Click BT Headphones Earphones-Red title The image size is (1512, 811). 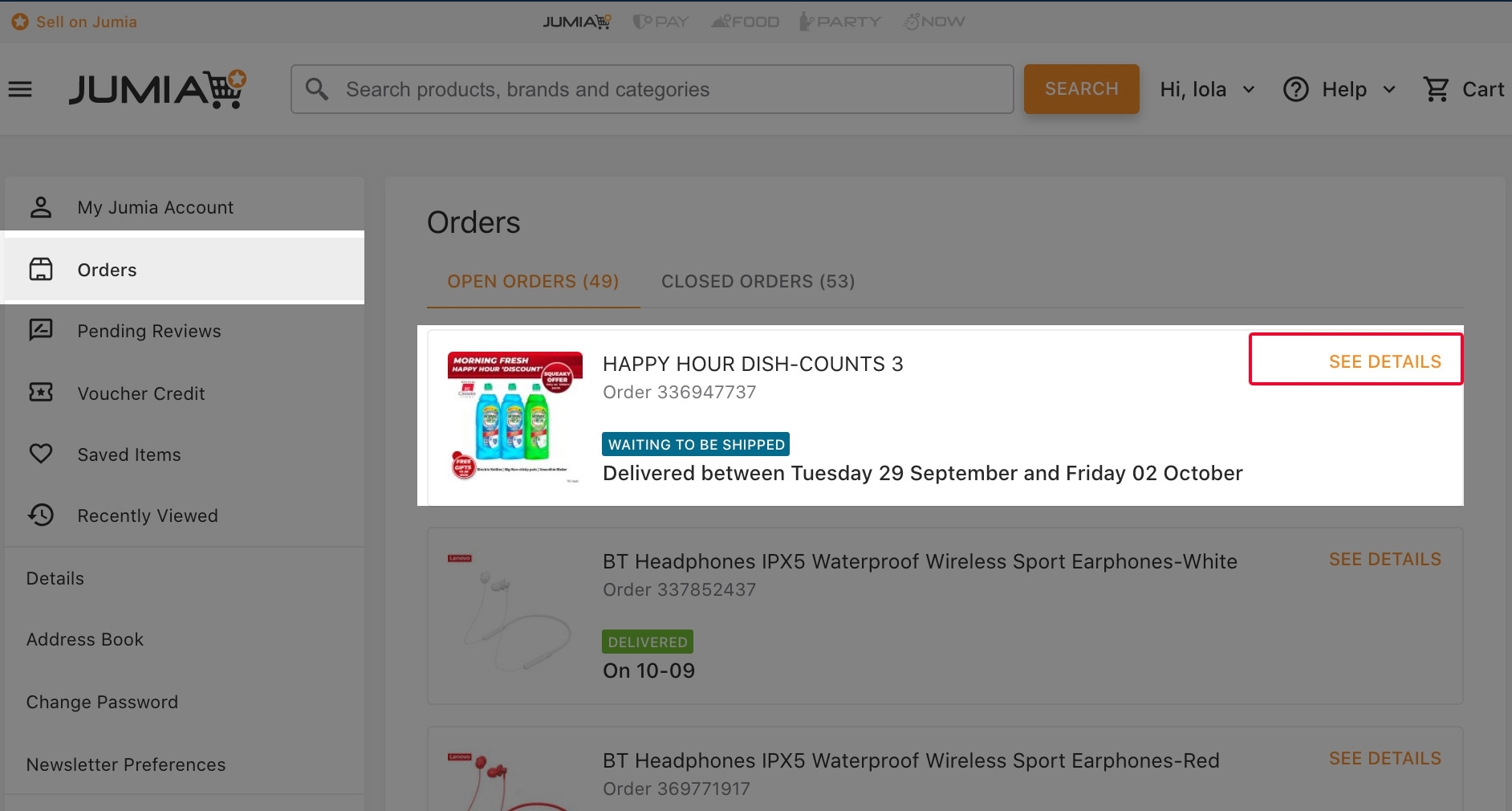[911, 760]
